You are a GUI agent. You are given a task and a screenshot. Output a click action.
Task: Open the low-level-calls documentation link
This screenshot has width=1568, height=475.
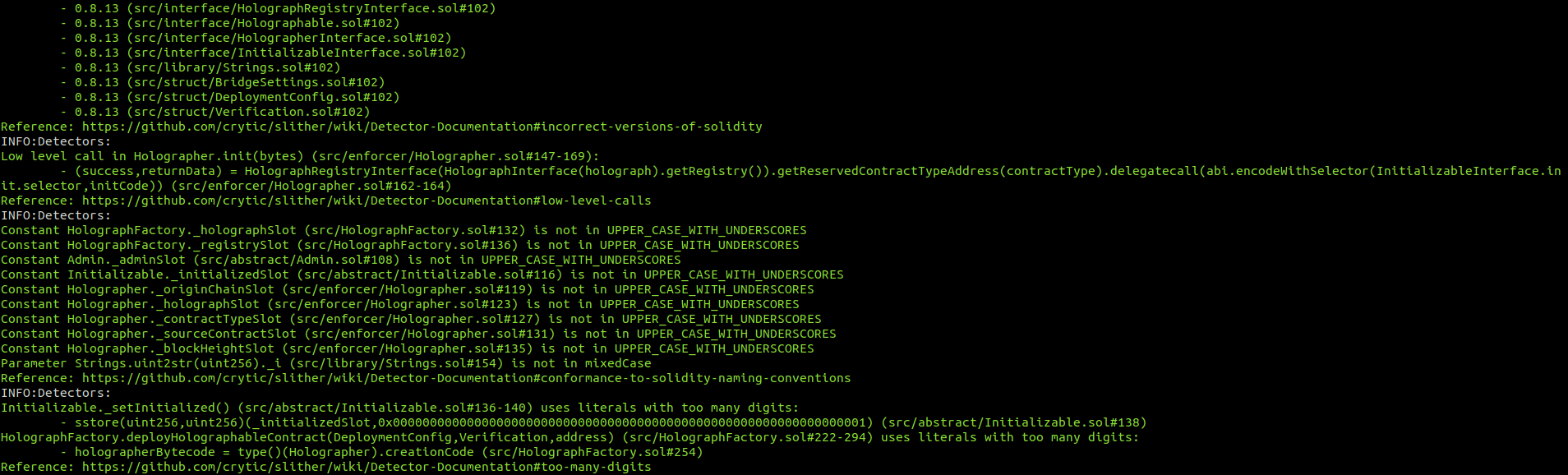click(x=367, y=201)
